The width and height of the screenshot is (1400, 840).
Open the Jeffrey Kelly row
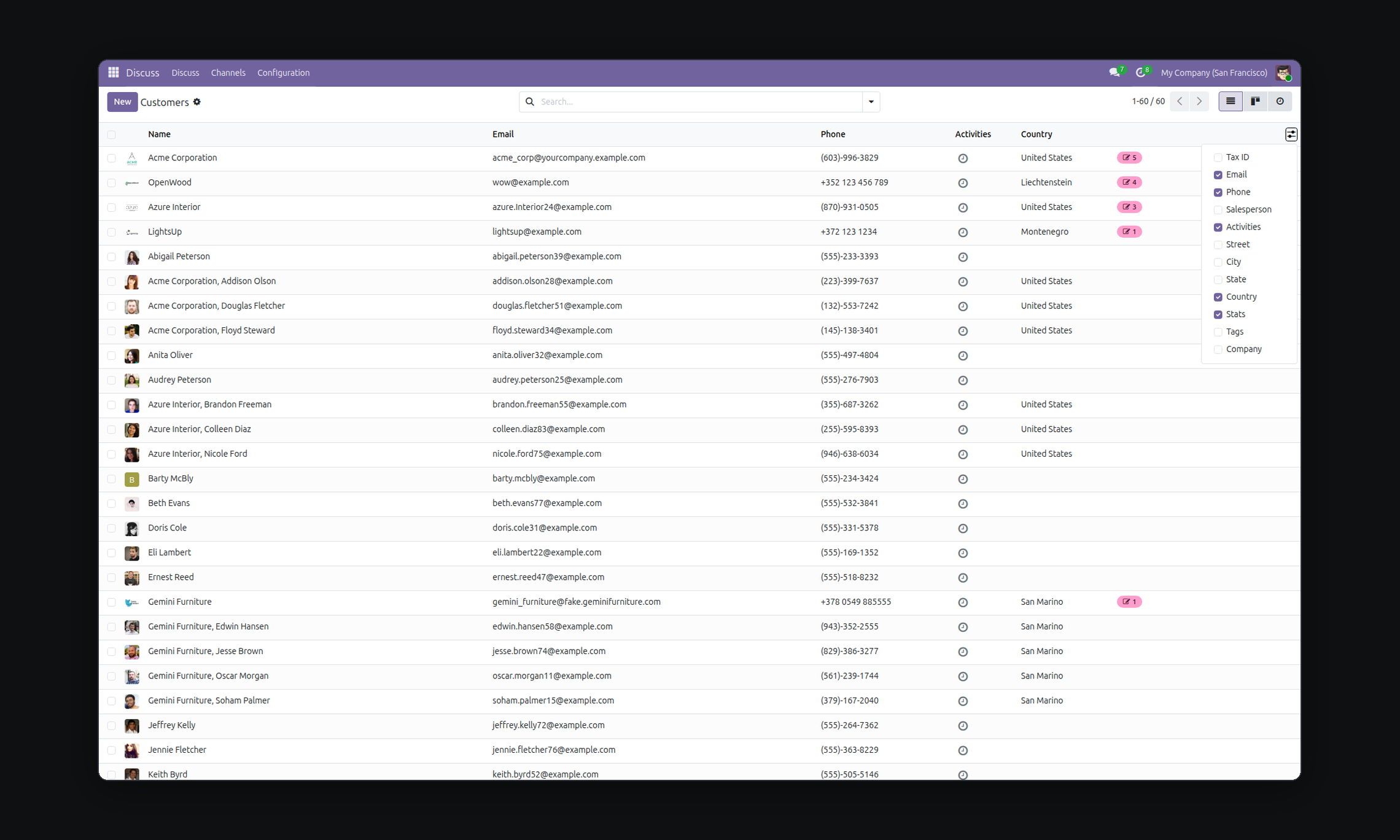(699, 726)
